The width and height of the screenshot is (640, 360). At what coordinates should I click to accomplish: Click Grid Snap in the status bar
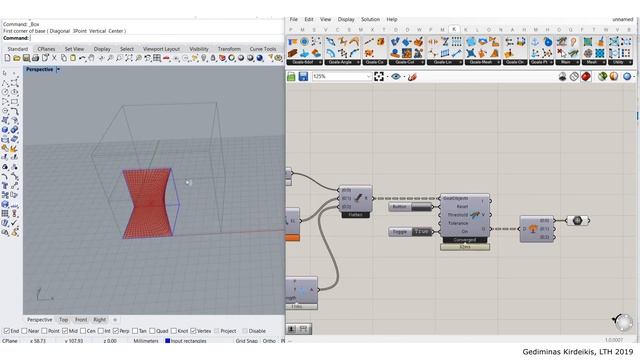coord(247,340)
